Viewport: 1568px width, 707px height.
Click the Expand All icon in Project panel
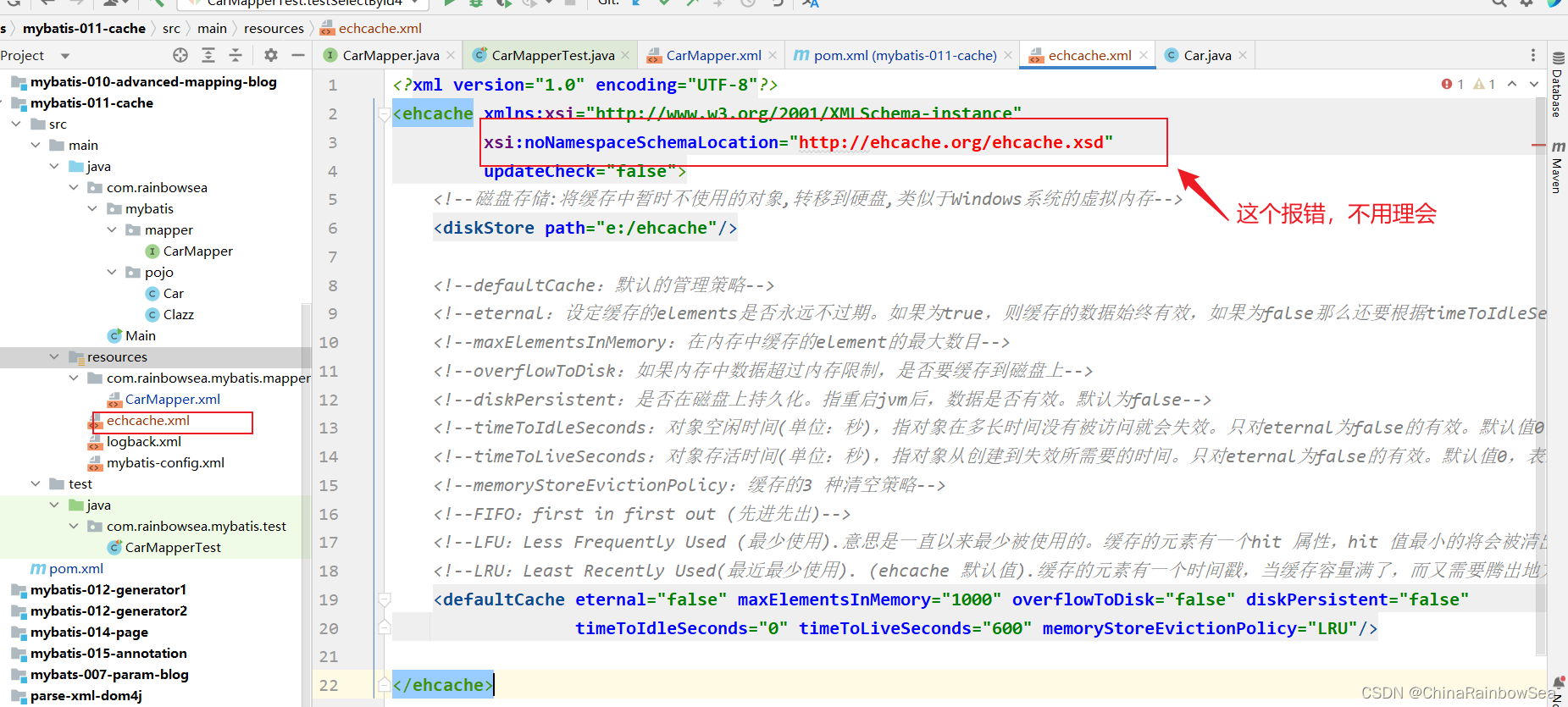pyautogui.click(x=208, y=55)
